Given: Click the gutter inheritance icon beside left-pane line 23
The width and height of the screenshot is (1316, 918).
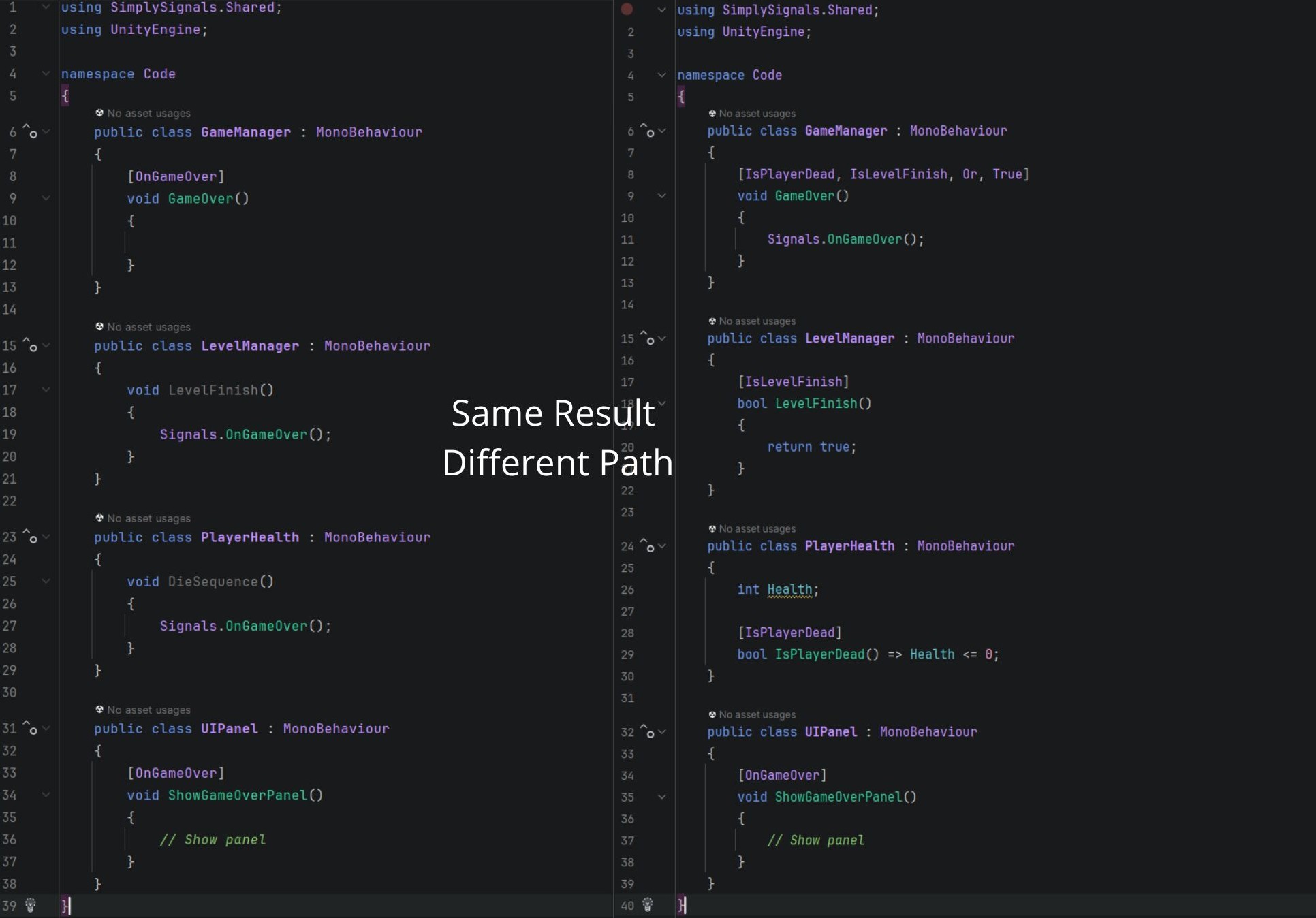Looking at the screenshot, I should tap(30, 536).
